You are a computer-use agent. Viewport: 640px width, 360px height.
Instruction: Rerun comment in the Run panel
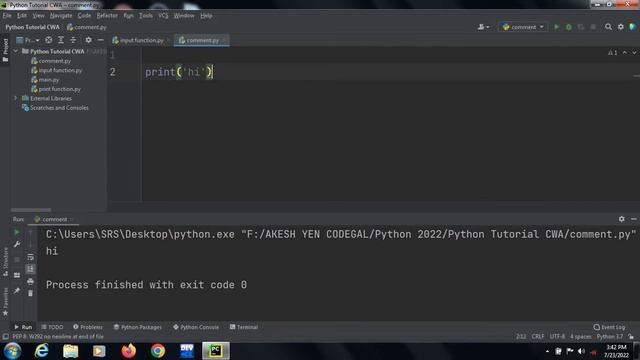pos(17,232)
